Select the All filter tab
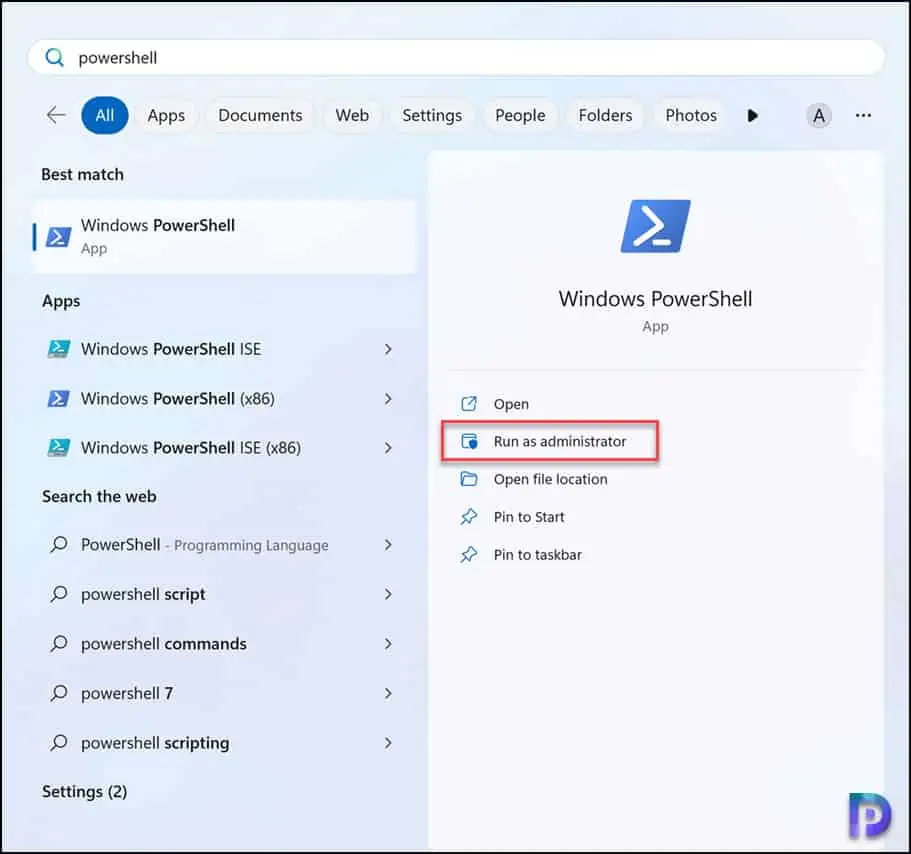 [x=105, y=116]
